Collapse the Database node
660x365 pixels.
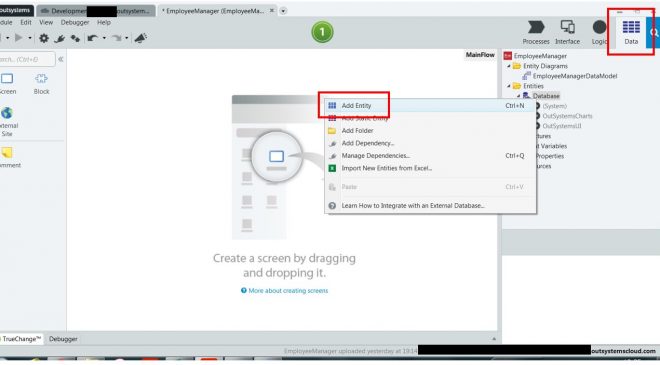coord(519,96)
